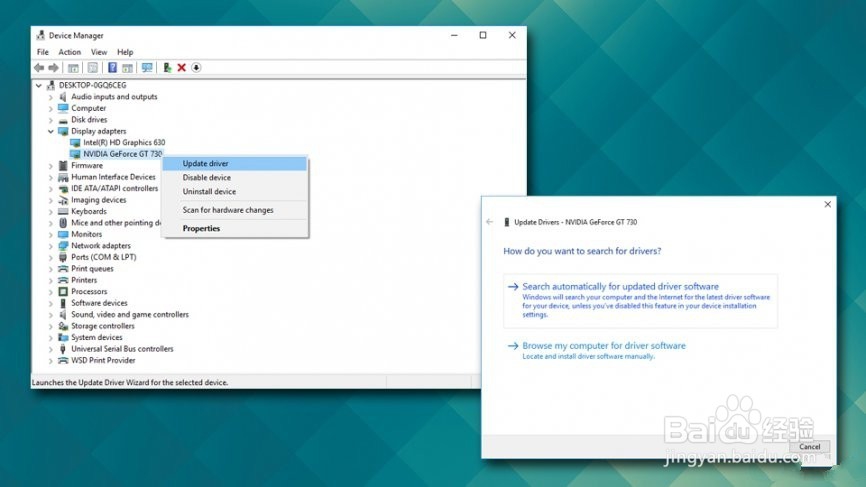Image resolution: width=866 pixels, height=487 pixels.
Task: Click the scan hardware monitor toolbar icon
Action: coord(146,67)
